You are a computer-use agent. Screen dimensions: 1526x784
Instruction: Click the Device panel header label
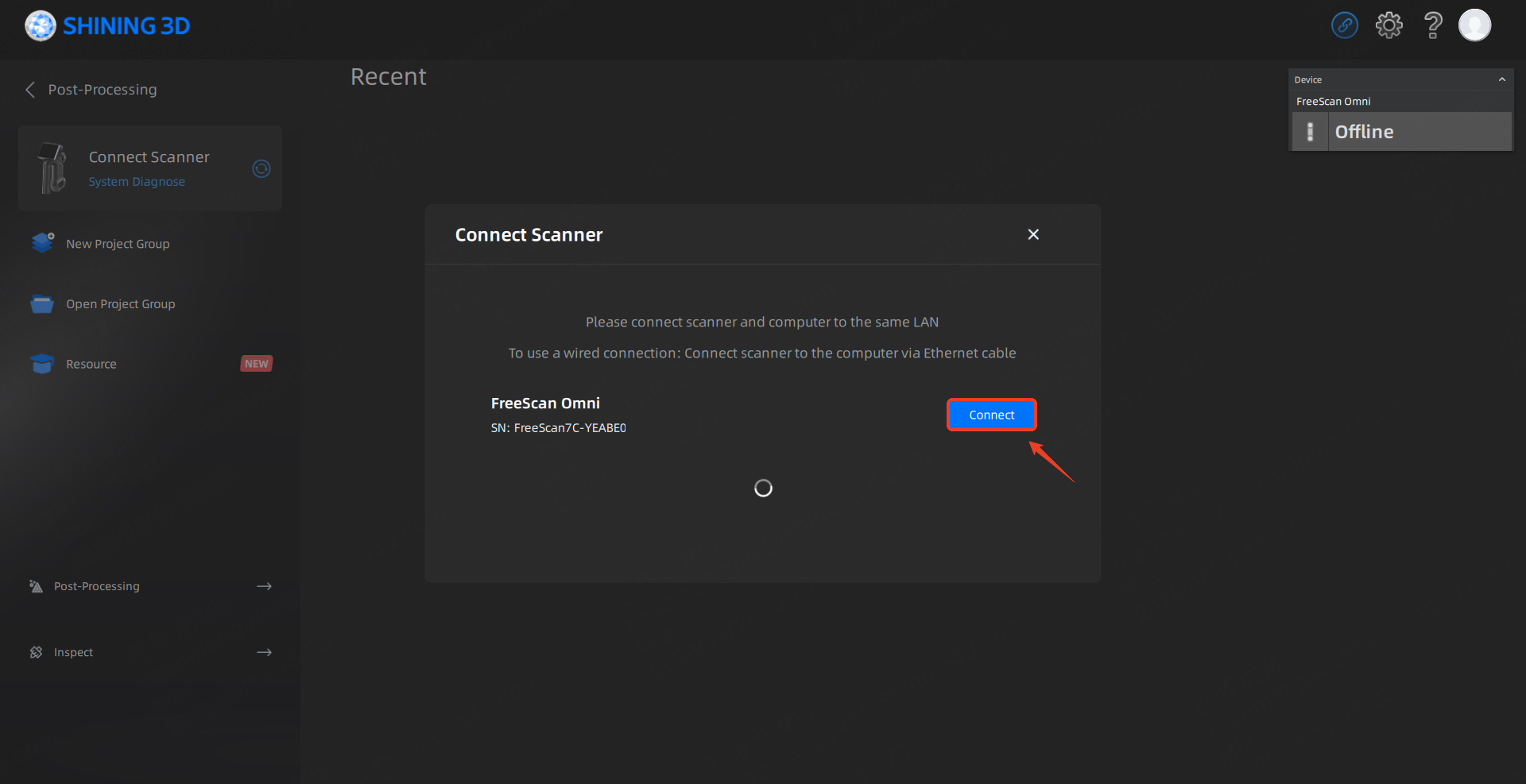[1308, 79]
